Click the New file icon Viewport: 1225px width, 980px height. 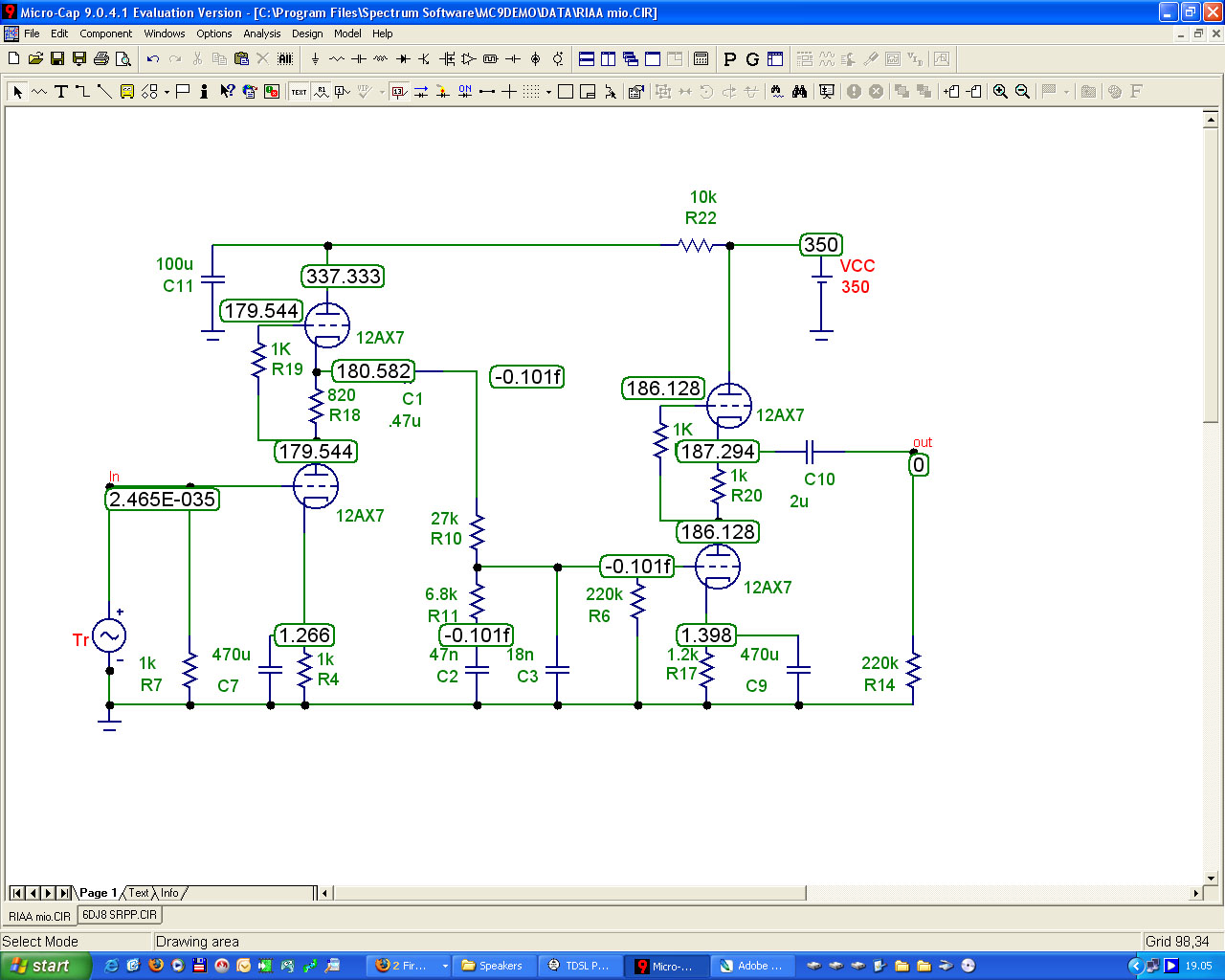coord(13,59)
